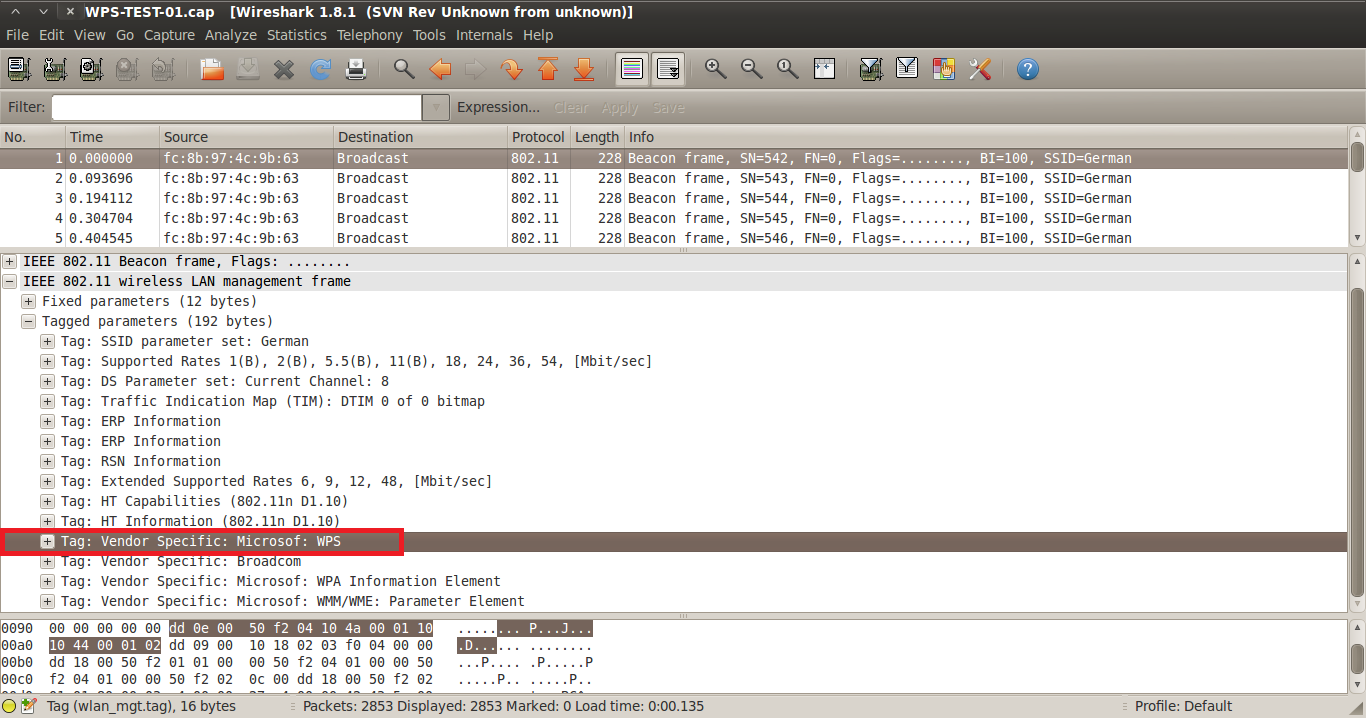Jump to first packet icon
This screenshot has width=1366, height=718.
pyautogui.click(x=548, y=69)
